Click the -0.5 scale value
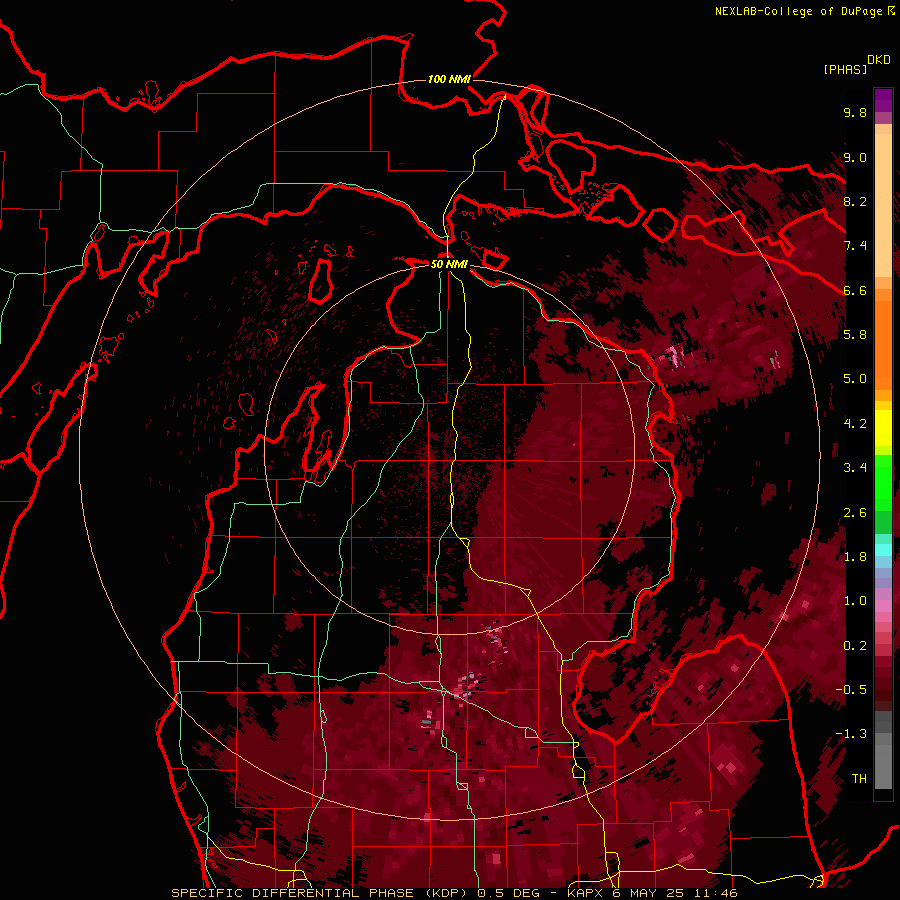900x900 pixels. click(x=851, y=690)
